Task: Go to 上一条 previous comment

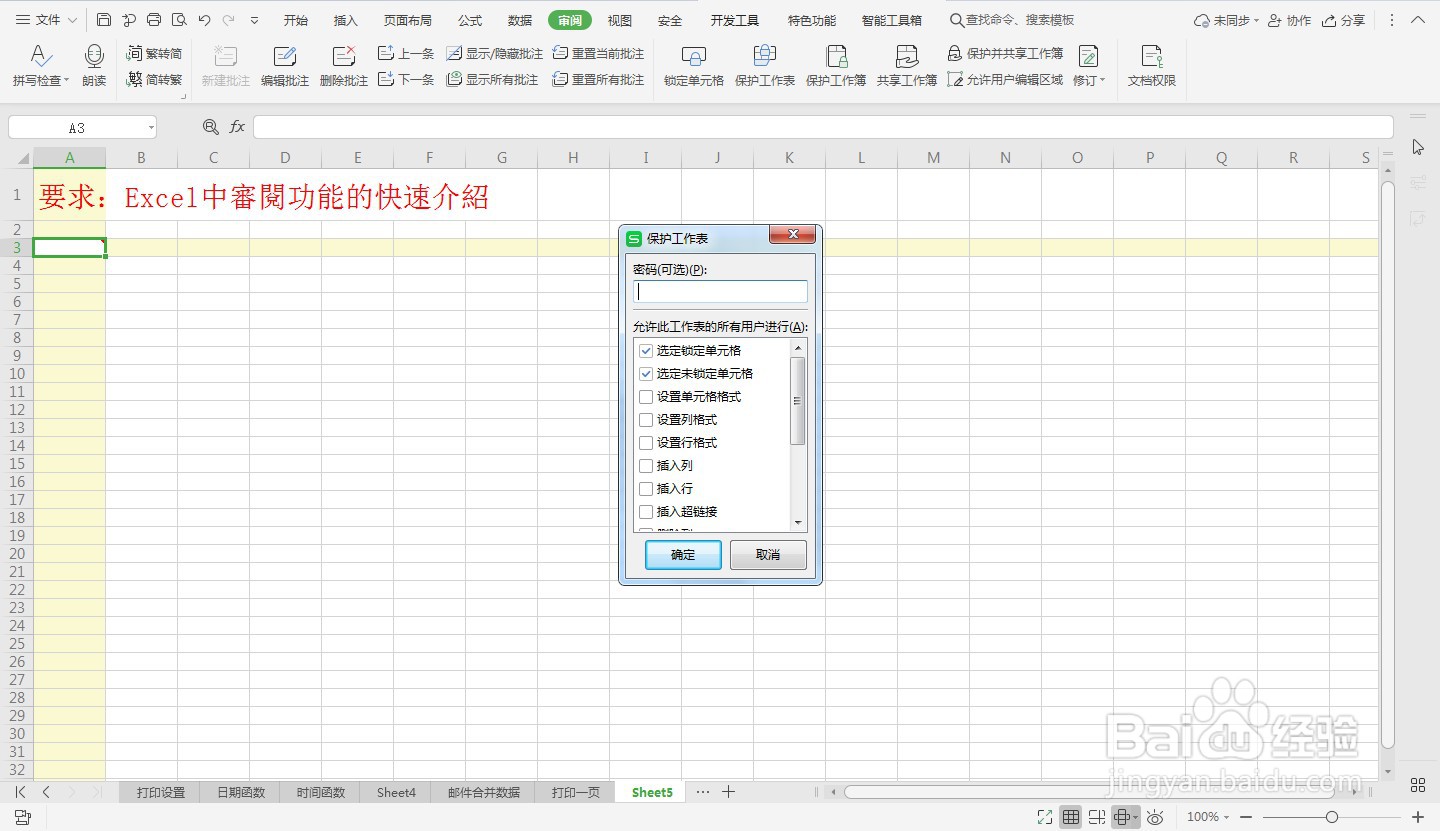Action: click(406, 53)
